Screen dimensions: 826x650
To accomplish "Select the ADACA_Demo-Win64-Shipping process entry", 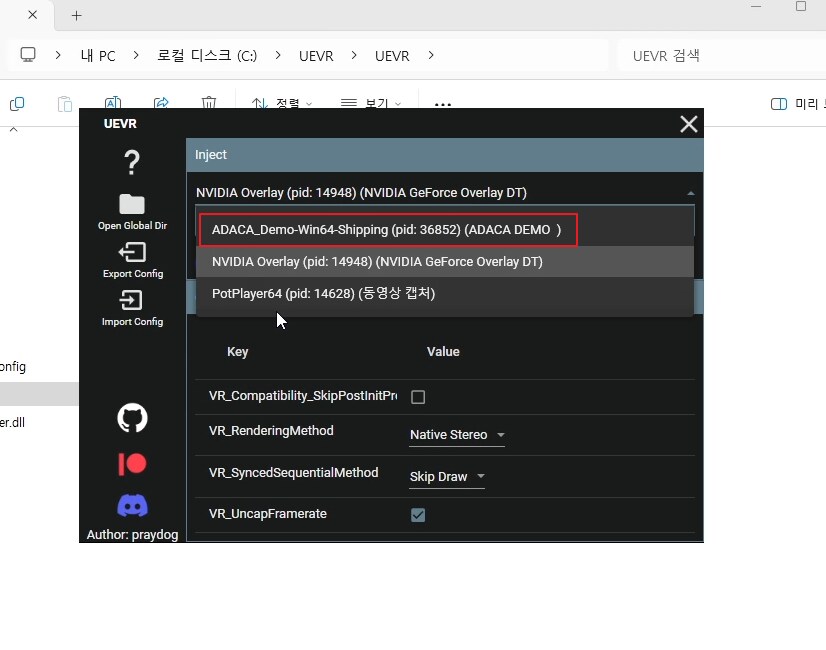I will 388,230.
